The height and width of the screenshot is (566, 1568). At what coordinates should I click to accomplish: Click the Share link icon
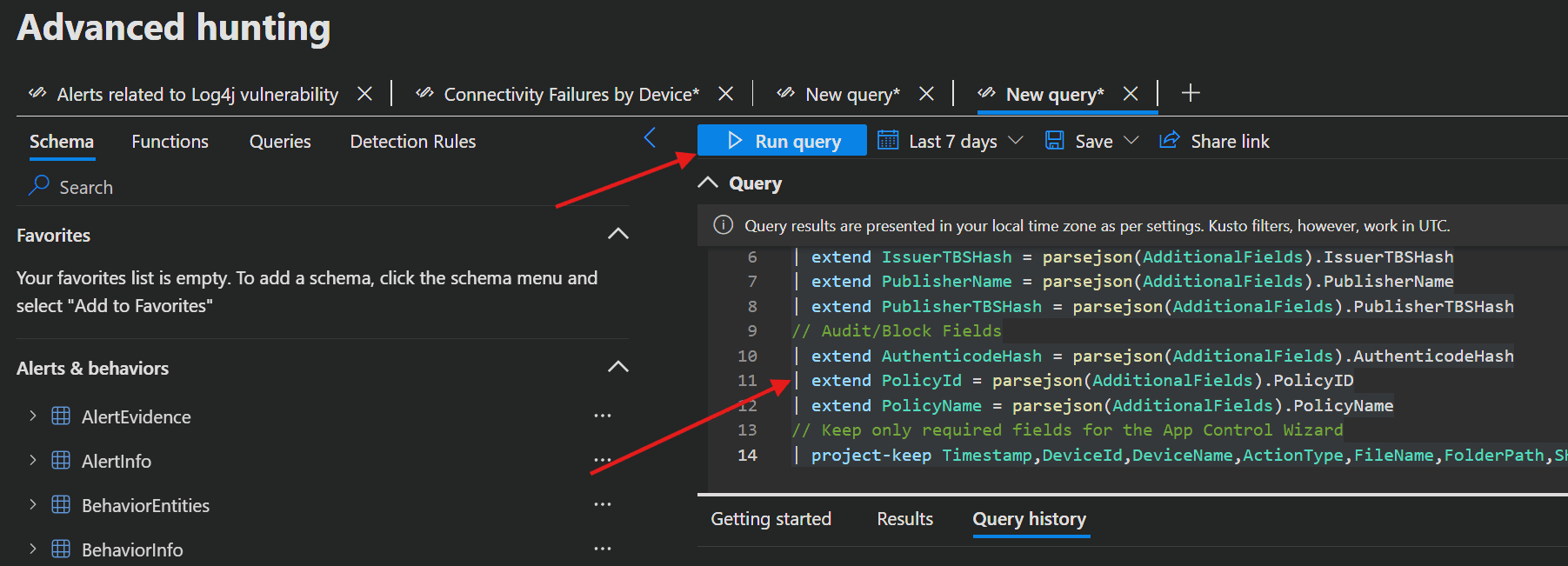1170,141
